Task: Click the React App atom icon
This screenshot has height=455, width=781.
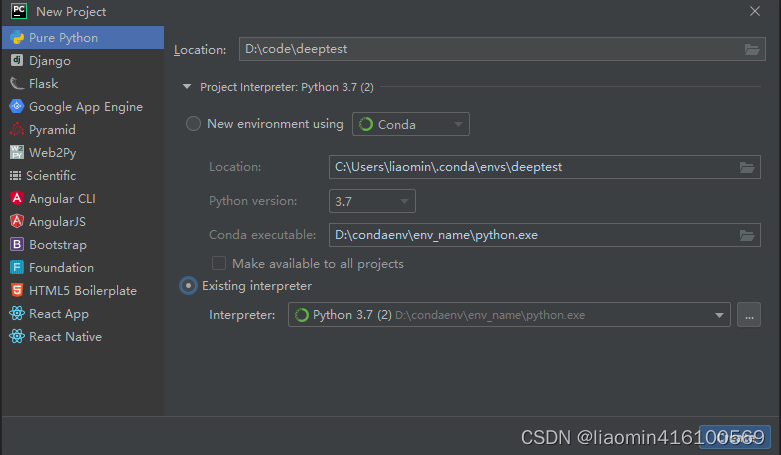Action: click(17, 313)
